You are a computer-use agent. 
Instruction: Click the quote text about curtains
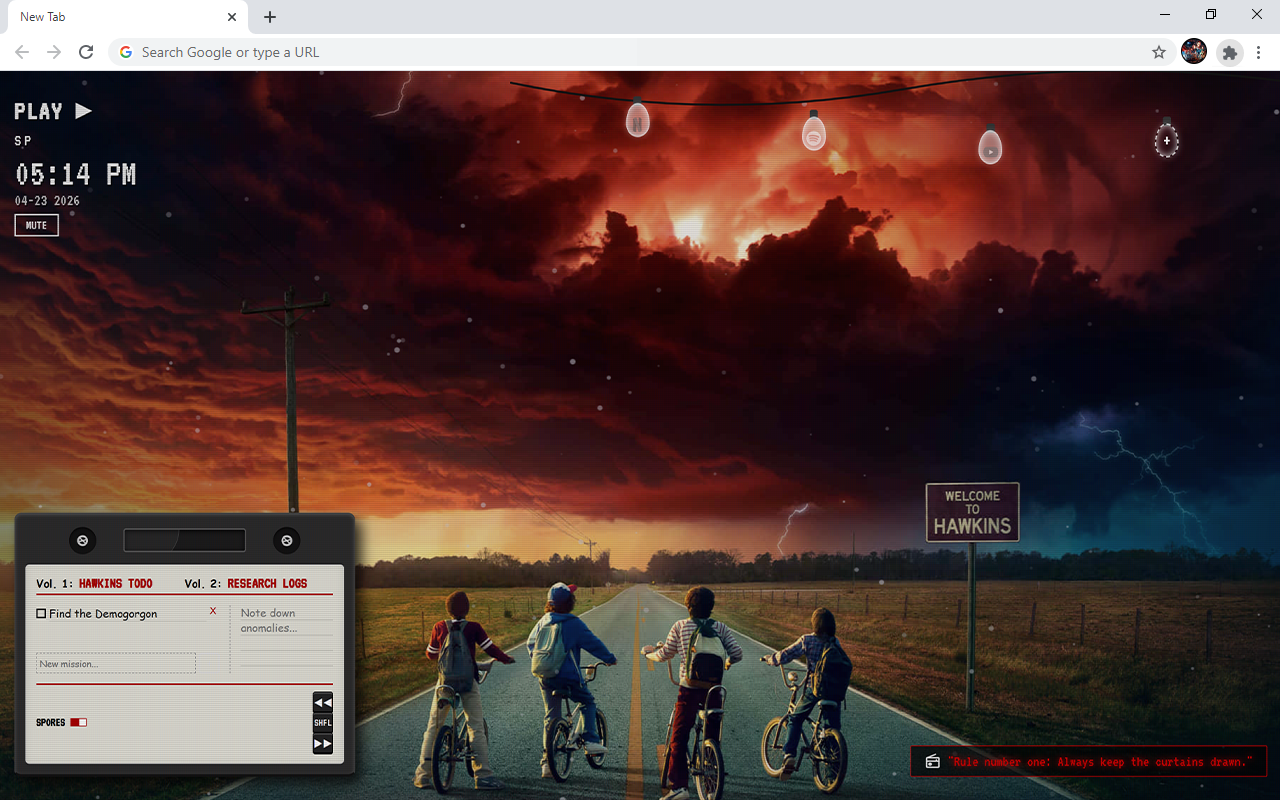pos(1100,762)
